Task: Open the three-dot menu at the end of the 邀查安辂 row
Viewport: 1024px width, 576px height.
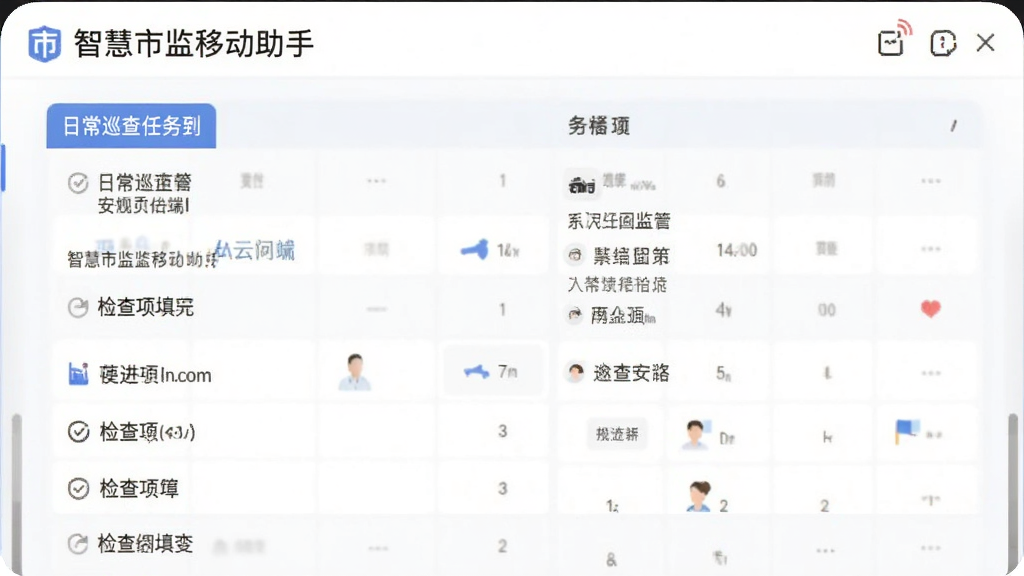Action: tap(931, 373)
